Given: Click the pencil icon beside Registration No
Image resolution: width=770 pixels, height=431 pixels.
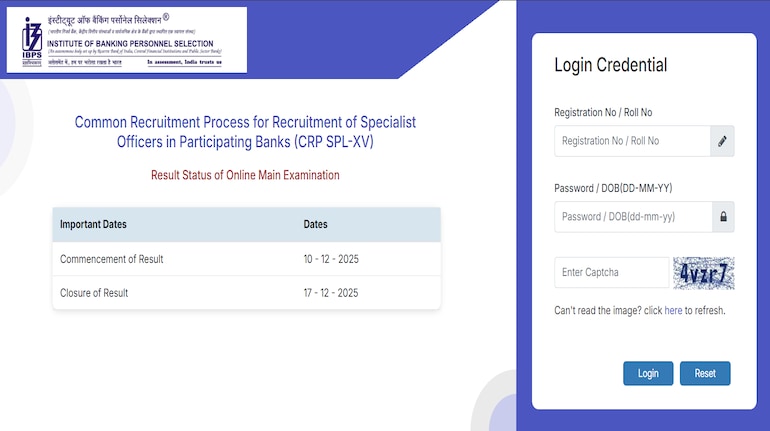Looking at the screenshot, I should click(x=722, y=141).
